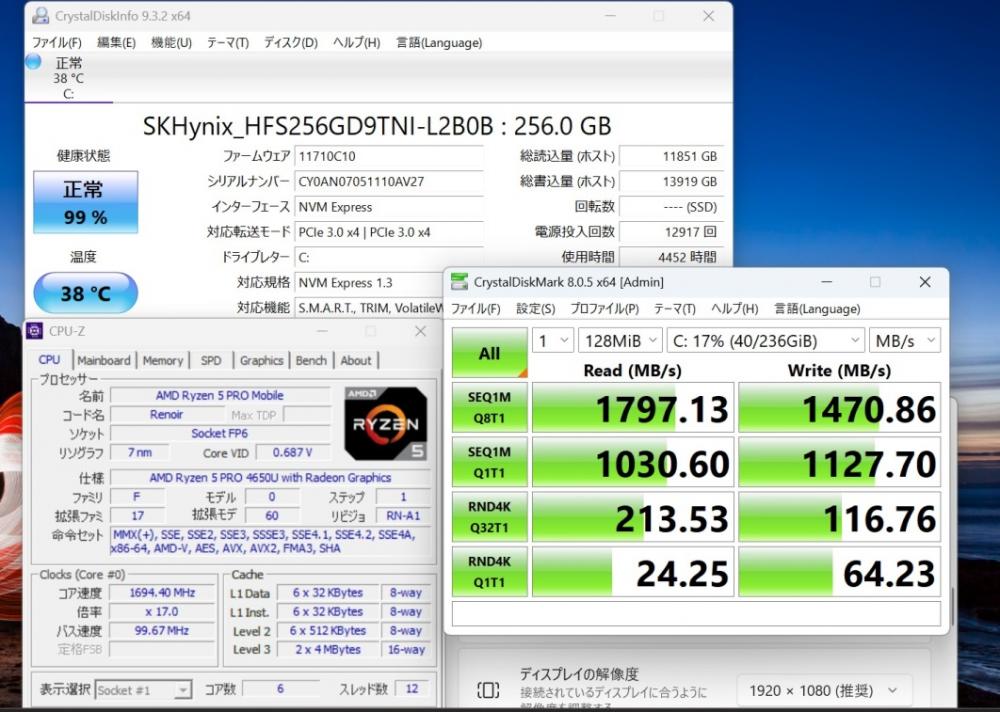Open the 言語(Language) menu in CrystalDiskMark
The height and width of the screenshot is (712, 1000).
(817, 309)
